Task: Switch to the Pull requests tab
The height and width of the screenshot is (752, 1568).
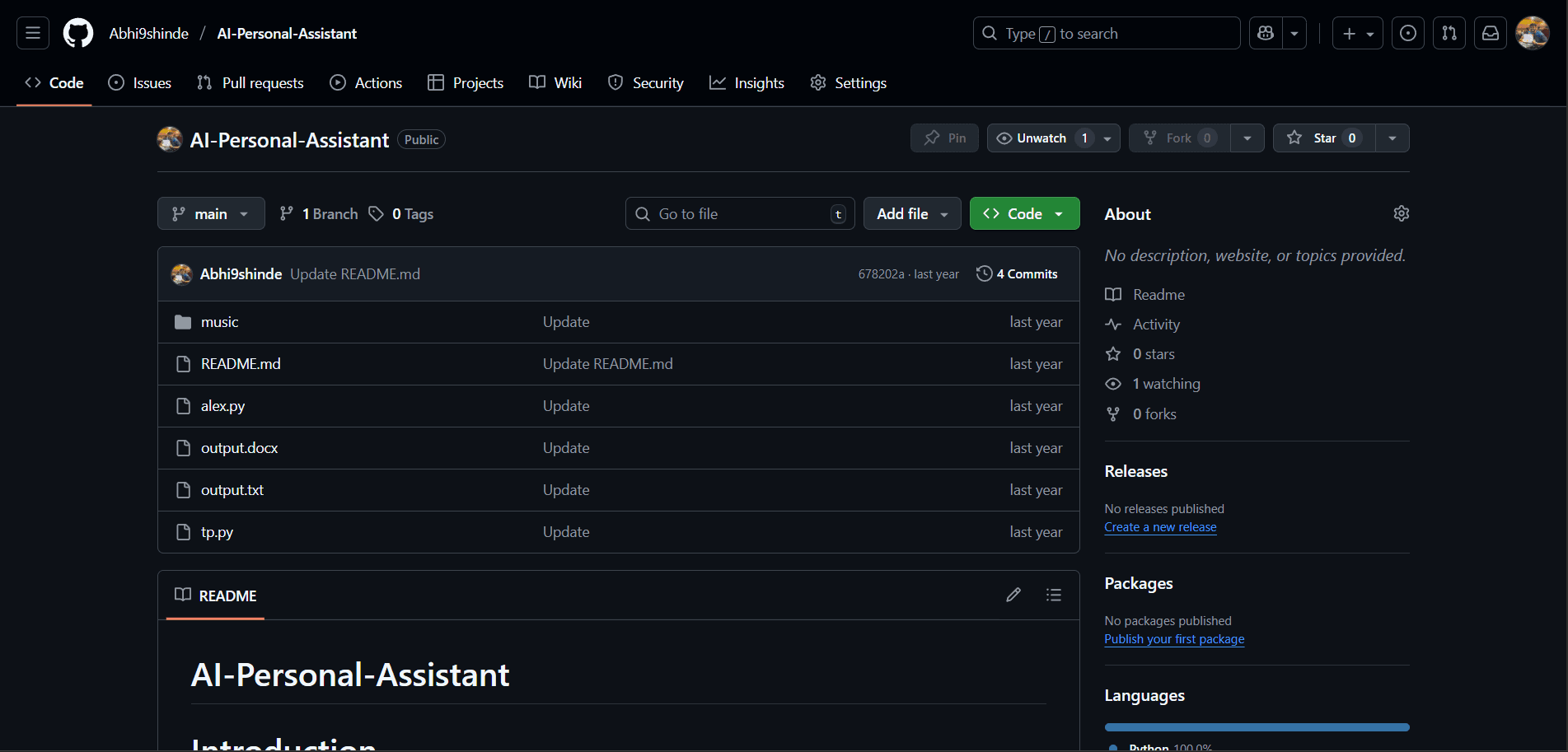Action: coord(250,83)
